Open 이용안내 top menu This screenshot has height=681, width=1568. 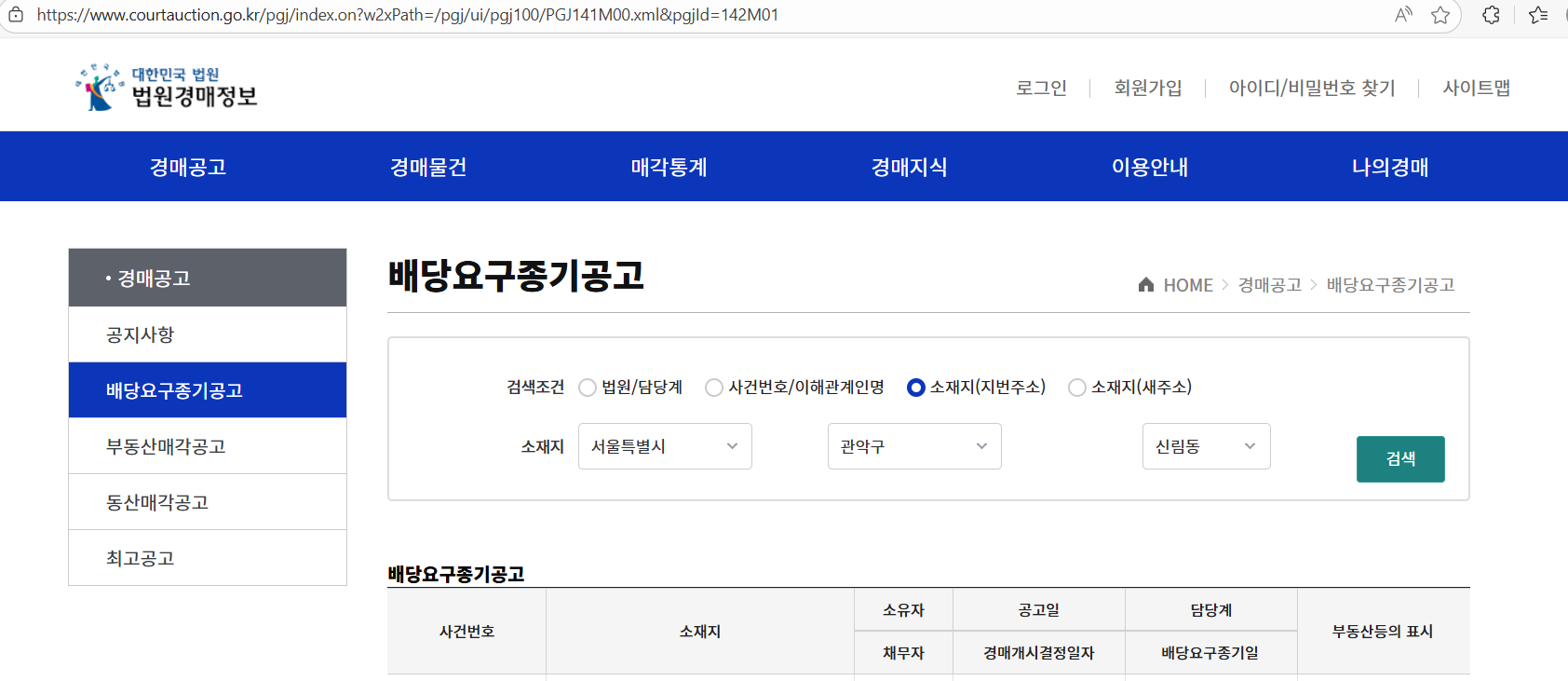tap(1150, 167)
